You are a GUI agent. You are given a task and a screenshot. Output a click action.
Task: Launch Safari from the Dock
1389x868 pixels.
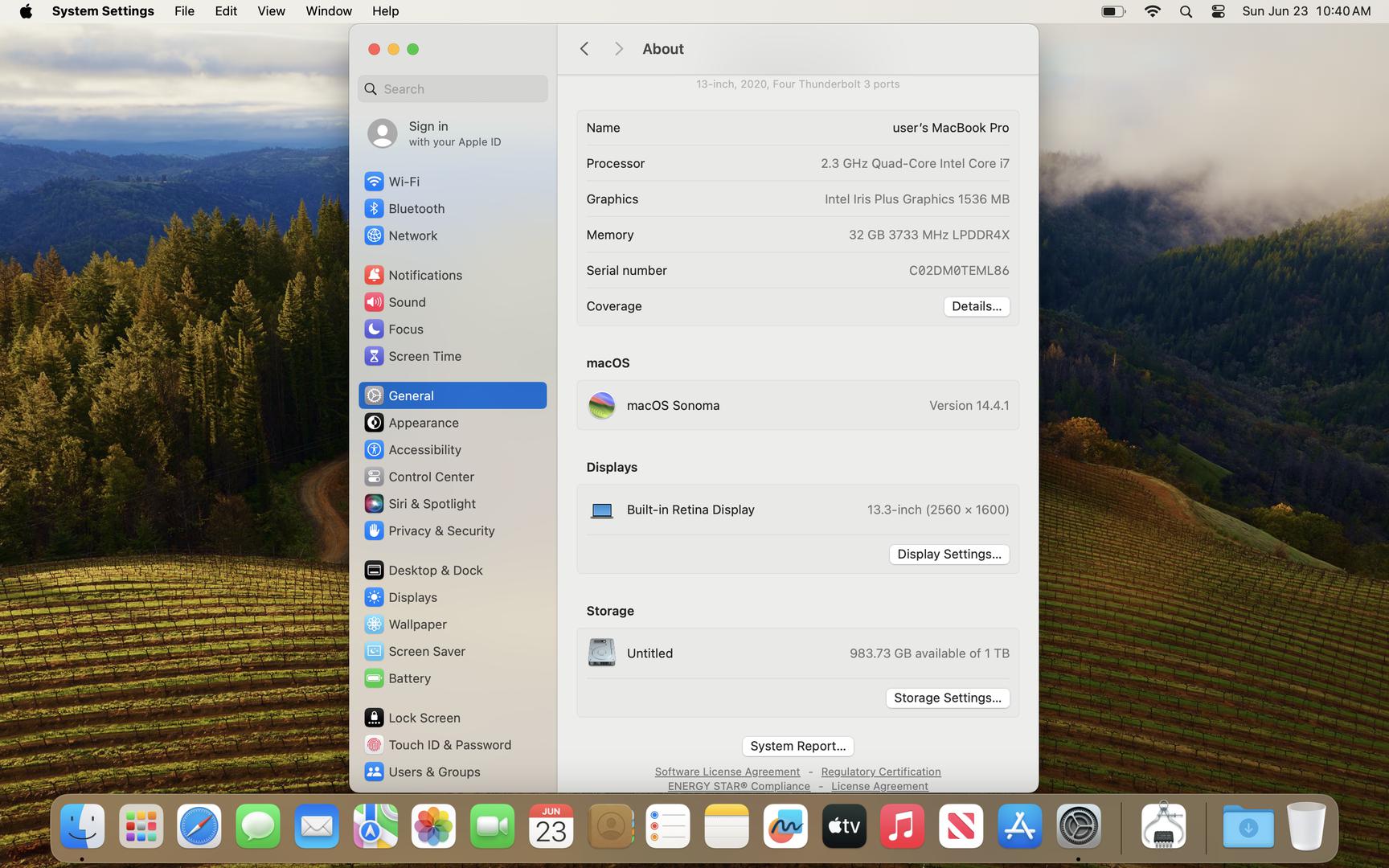coord(199,826)
